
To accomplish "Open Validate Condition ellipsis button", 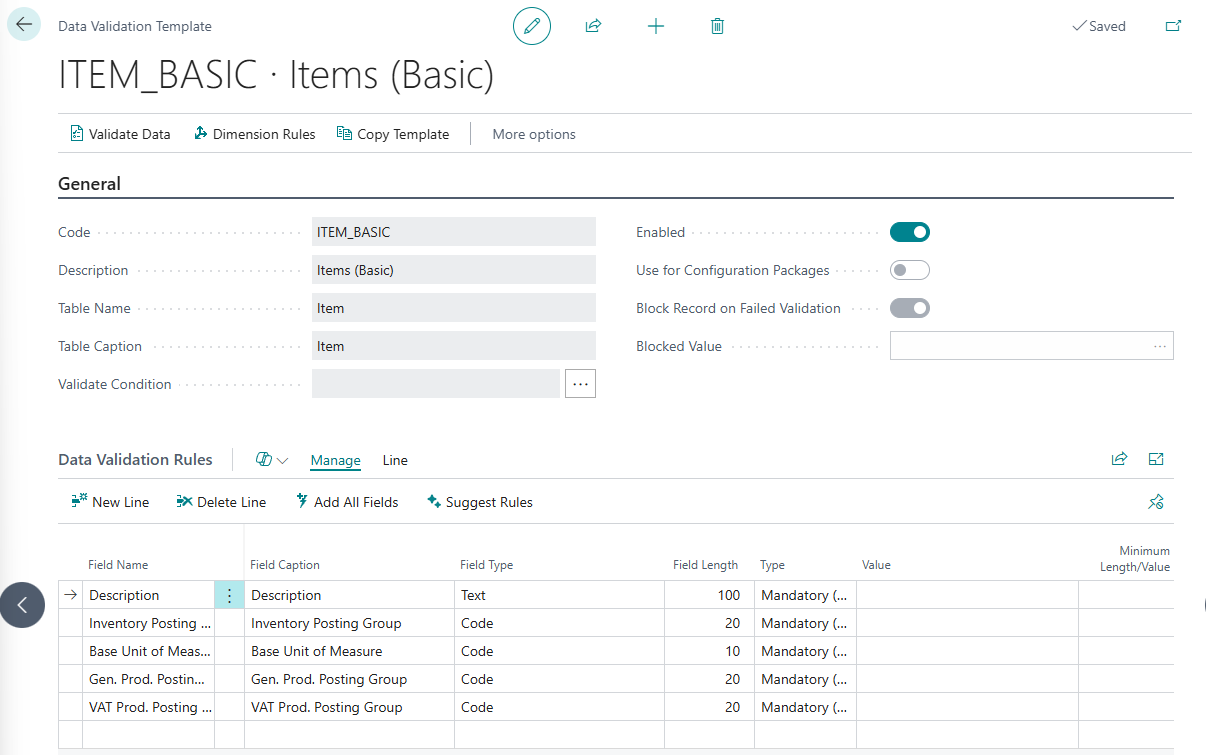I will point(580,384).
